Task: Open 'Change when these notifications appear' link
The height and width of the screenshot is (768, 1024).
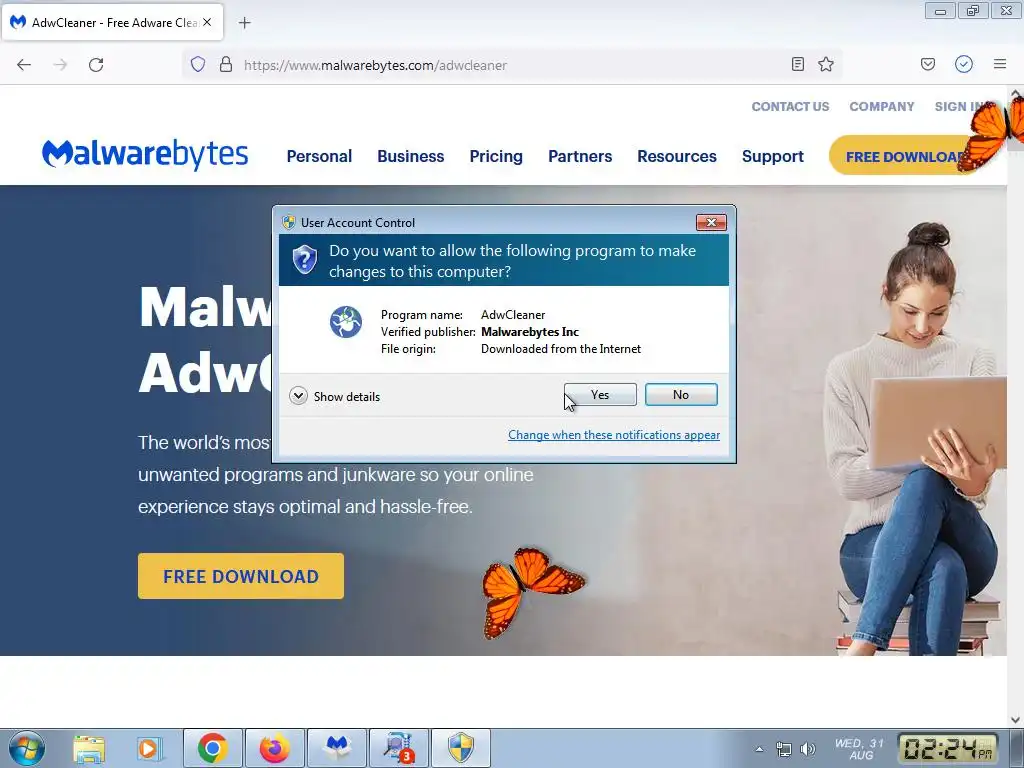Action: [614, 435]
